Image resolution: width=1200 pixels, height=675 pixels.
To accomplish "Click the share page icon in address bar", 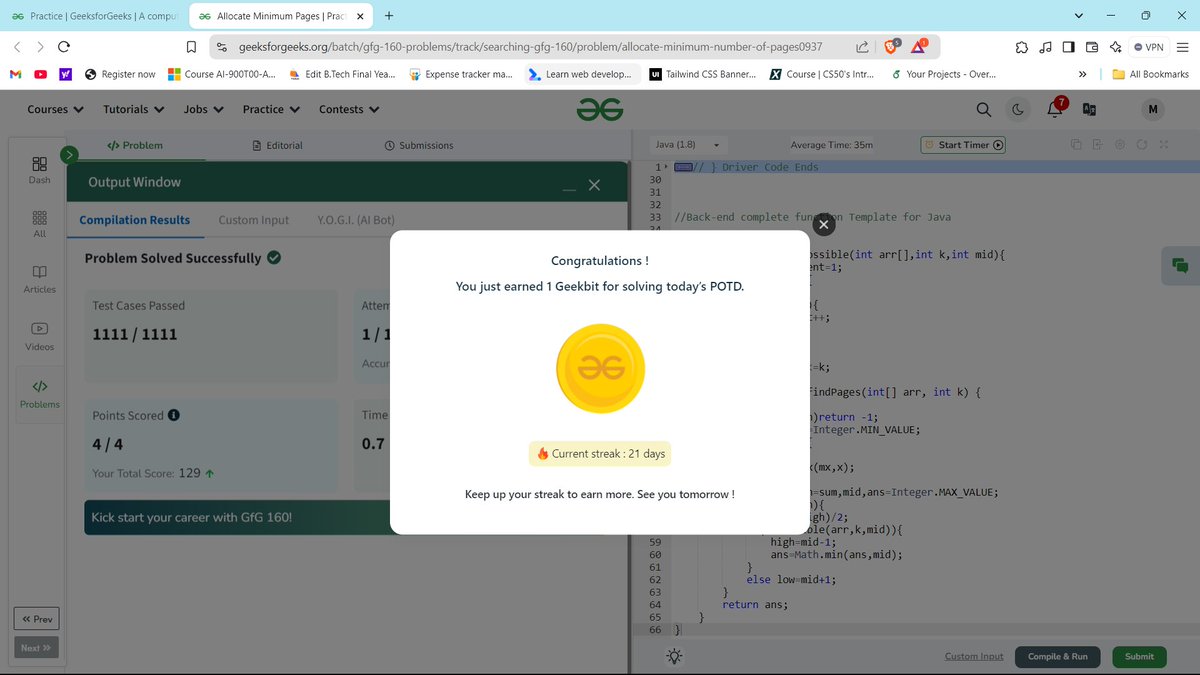I will click(862, 47).
